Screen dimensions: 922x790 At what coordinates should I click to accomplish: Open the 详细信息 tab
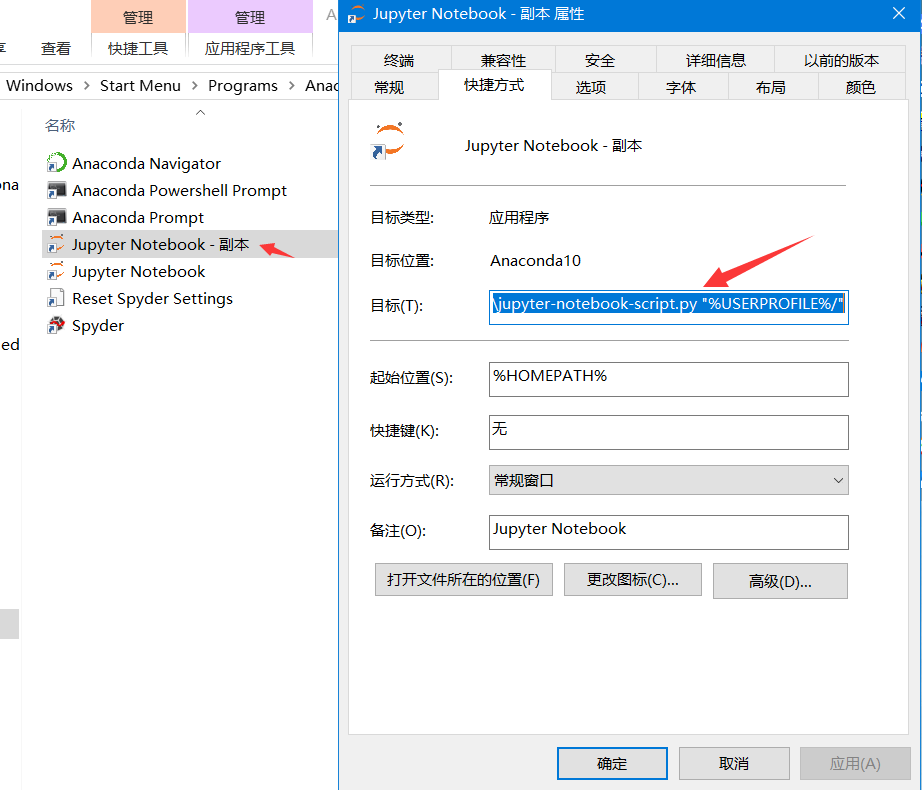tap(716, 60)
